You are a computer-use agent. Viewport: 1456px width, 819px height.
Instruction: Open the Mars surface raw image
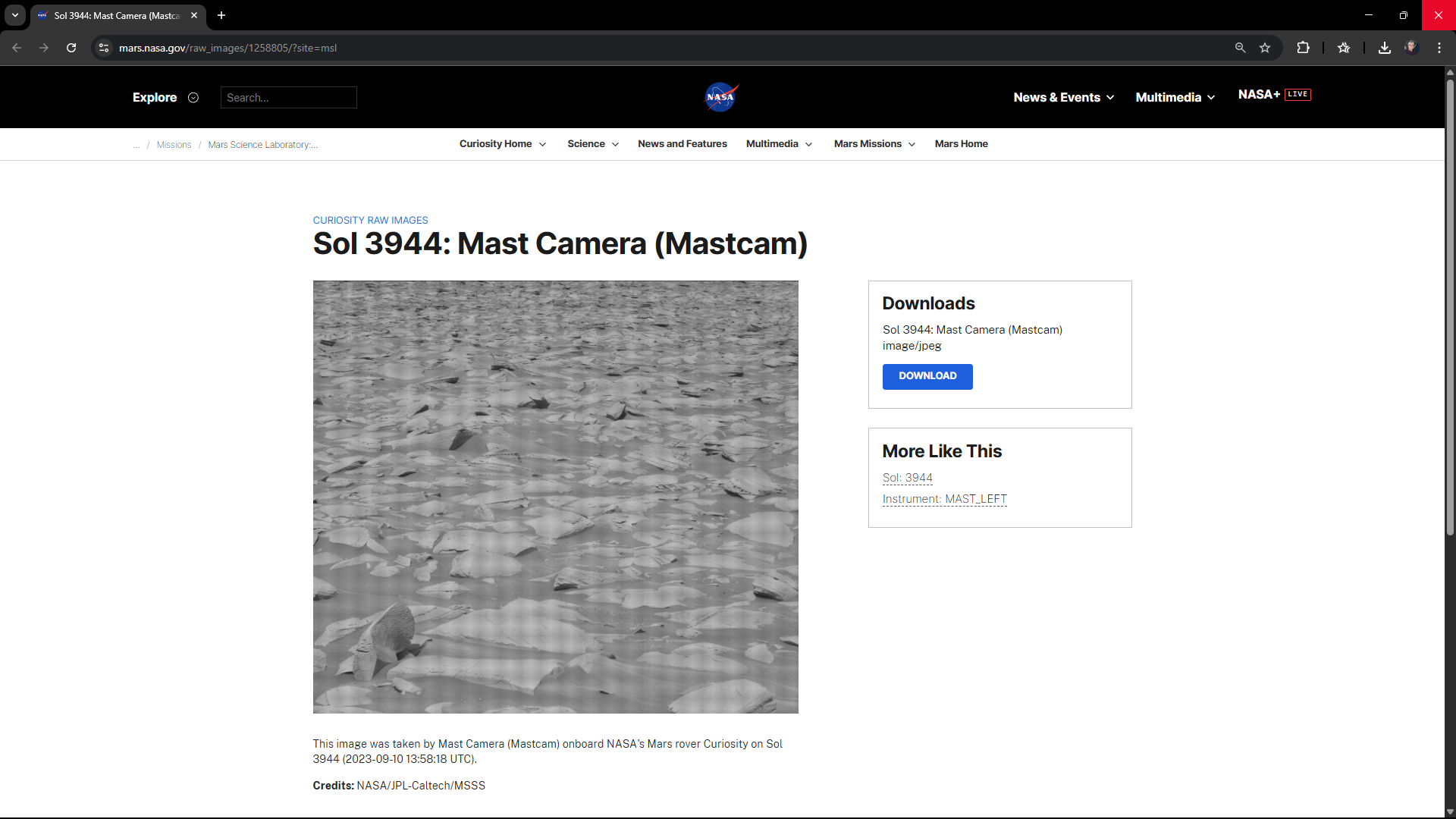[555, 497]
